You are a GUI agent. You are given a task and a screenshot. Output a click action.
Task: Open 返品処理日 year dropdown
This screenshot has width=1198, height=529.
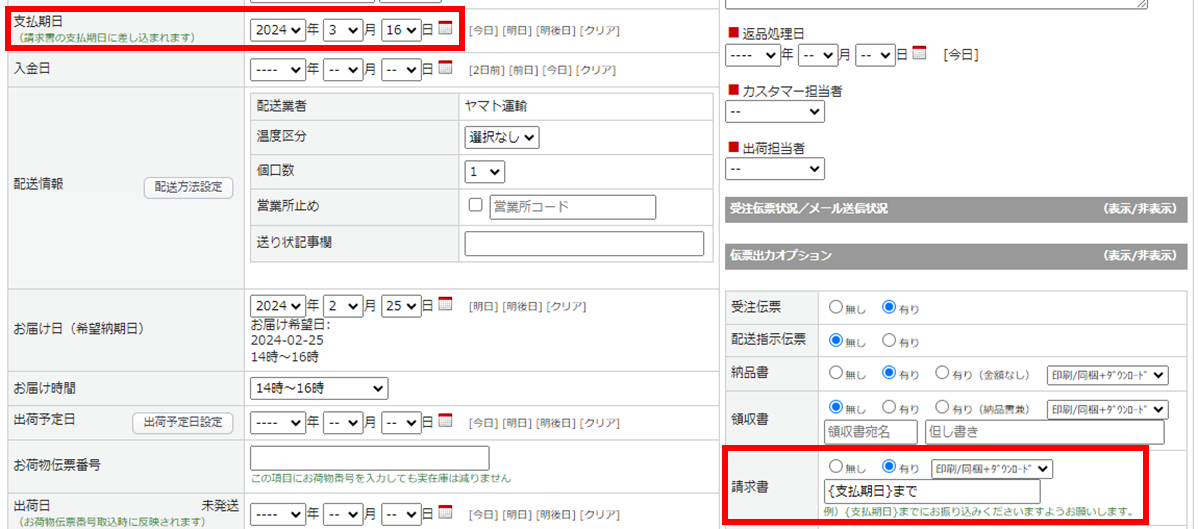752,54
